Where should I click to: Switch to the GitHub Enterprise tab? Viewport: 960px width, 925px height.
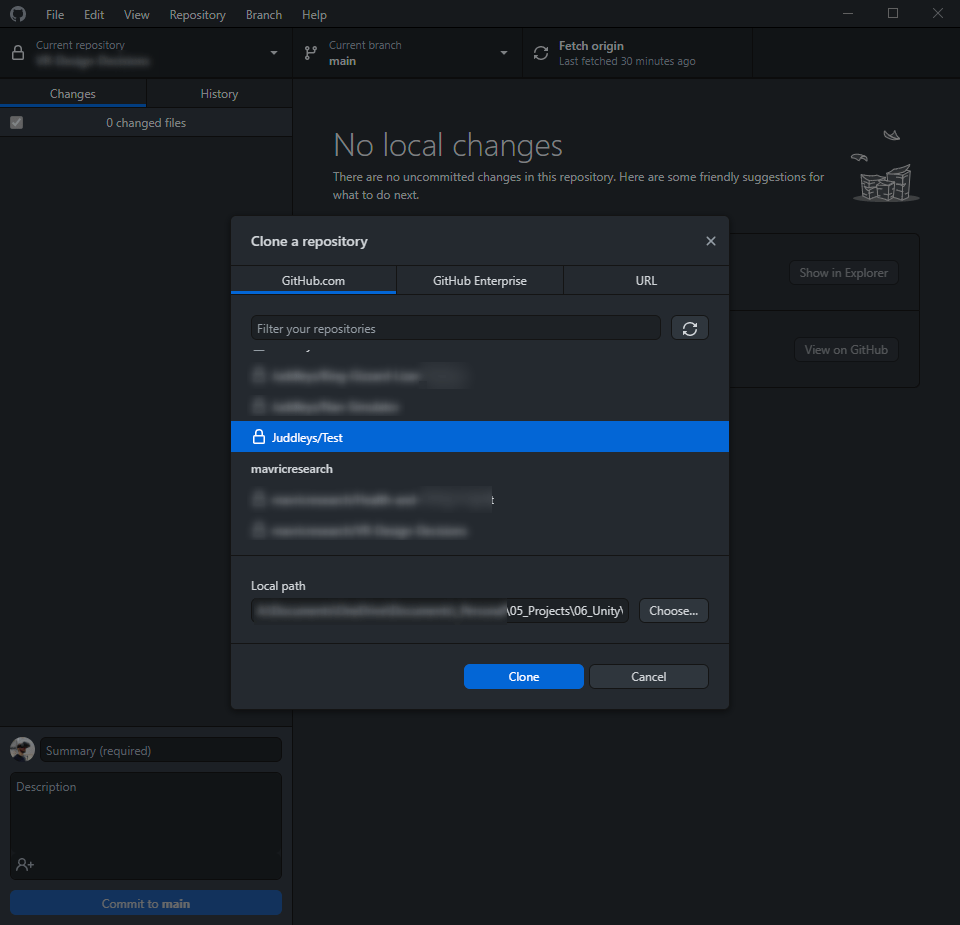(x=479, y=281)
